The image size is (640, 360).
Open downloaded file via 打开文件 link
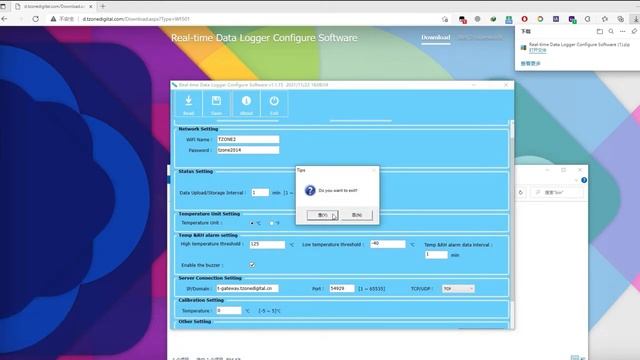pyautogui.click(x=538, y=50)
